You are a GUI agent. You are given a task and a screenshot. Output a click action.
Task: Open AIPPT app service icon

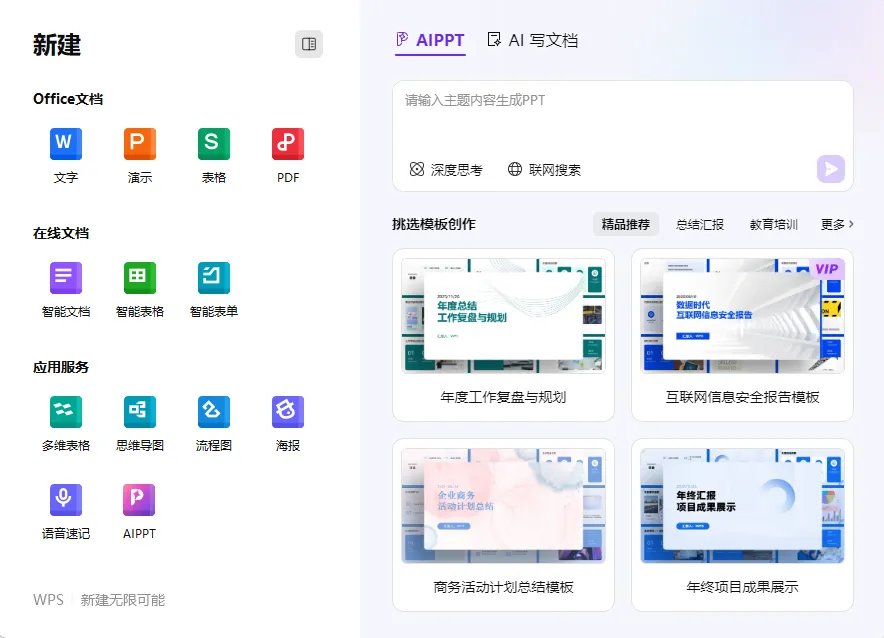(x=139, y=500)
